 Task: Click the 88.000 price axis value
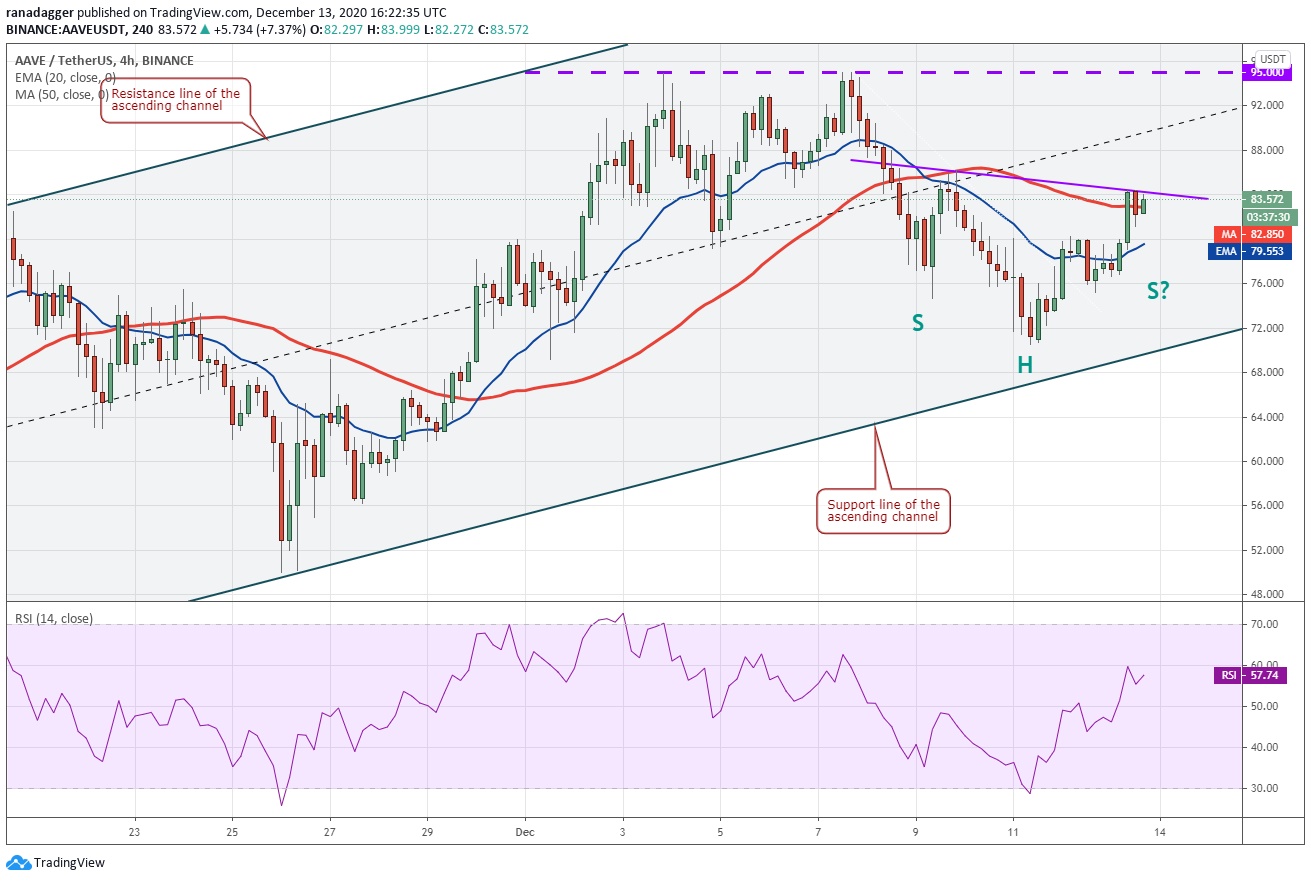tap(1268, 150)
